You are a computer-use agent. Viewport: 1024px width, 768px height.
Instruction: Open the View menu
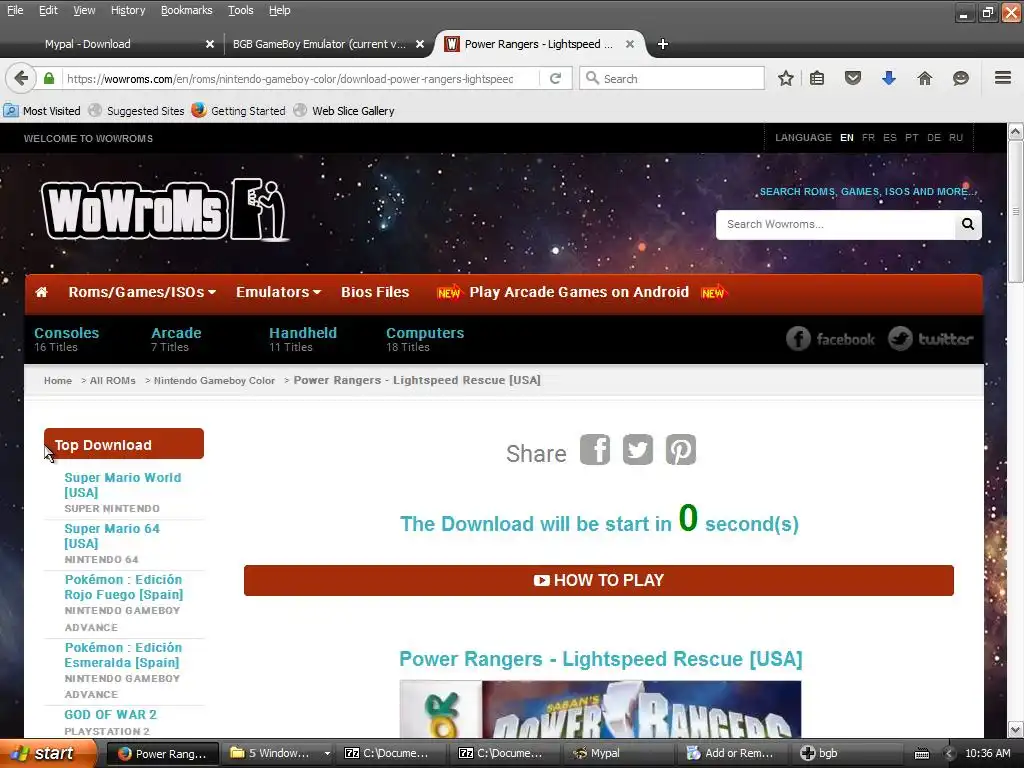coord(84,10)
